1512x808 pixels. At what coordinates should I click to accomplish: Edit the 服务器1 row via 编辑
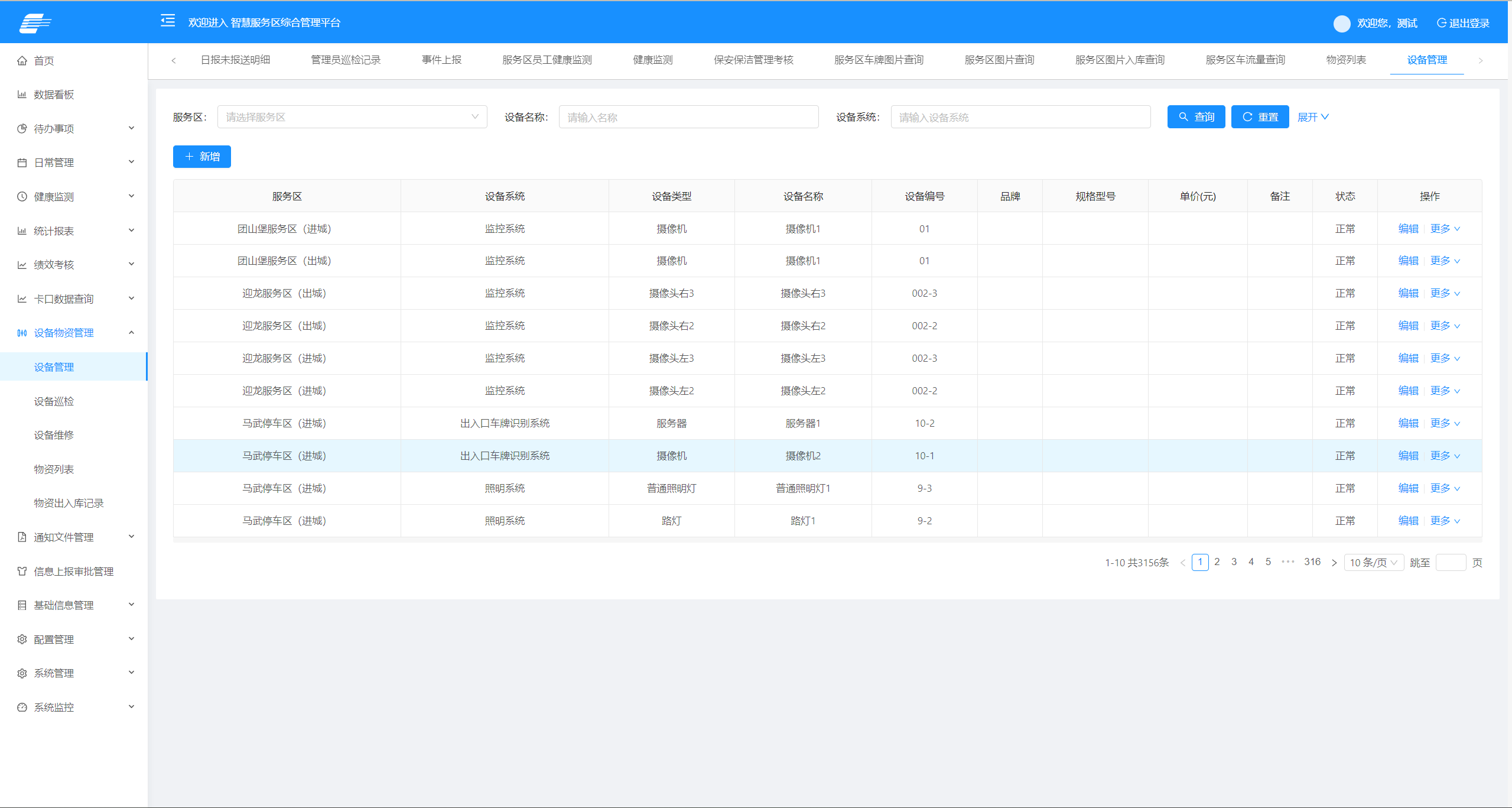point(1408,423)
